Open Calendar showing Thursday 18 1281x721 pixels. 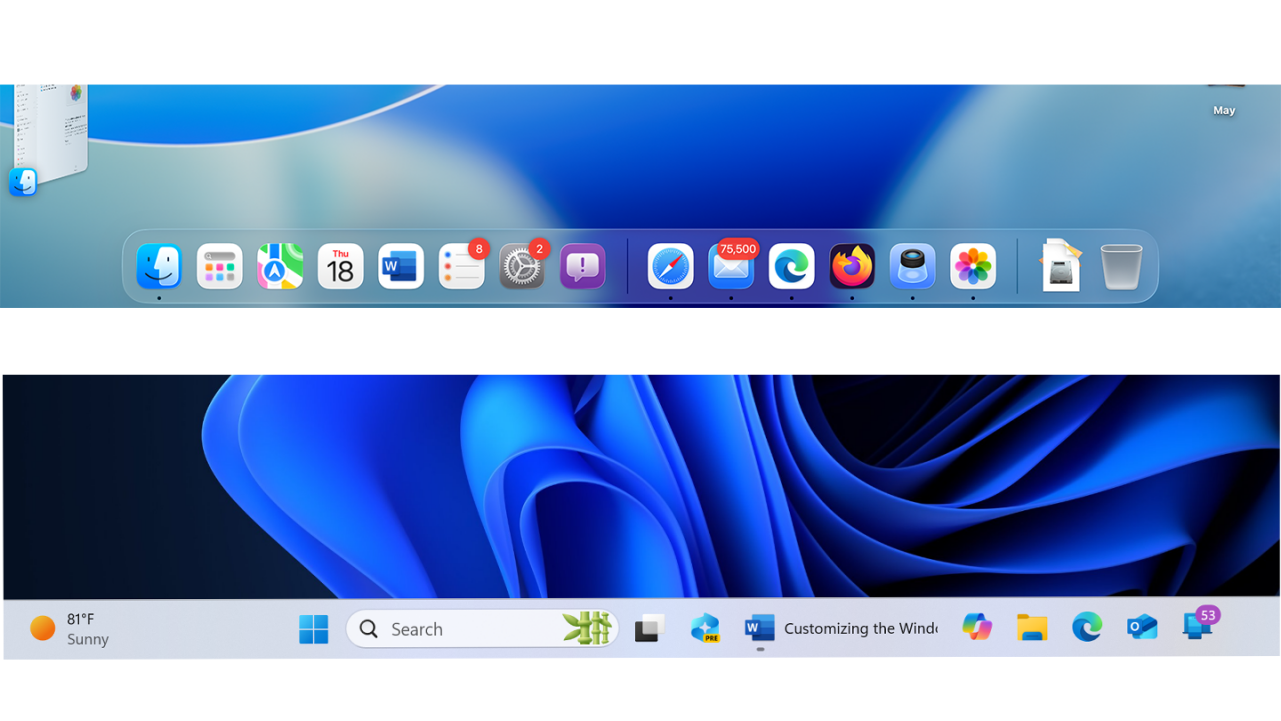pos(340,266)
